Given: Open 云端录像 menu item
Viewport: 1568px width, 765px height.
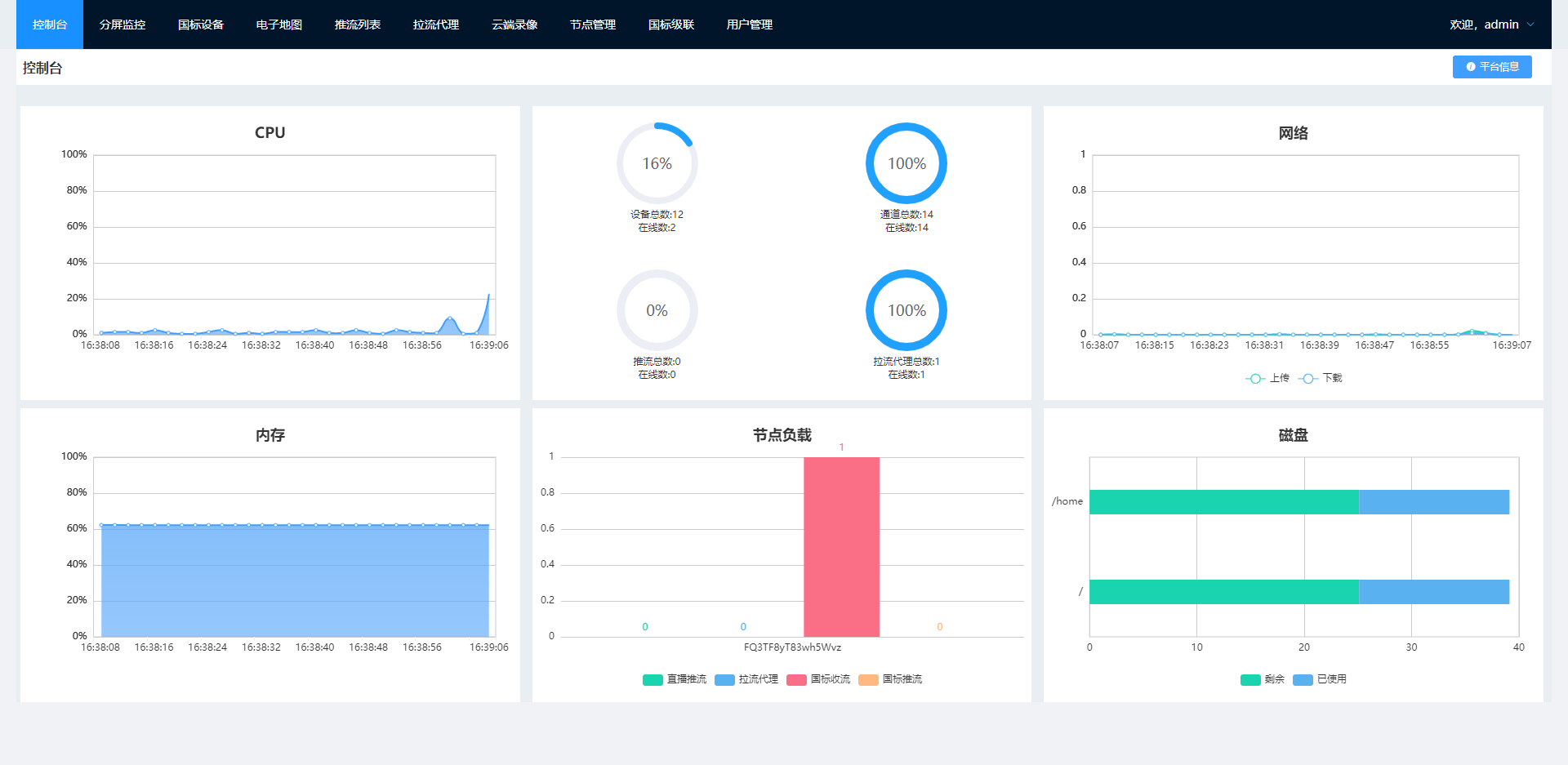Looking at the screenshot, I should tap(514, 24).
